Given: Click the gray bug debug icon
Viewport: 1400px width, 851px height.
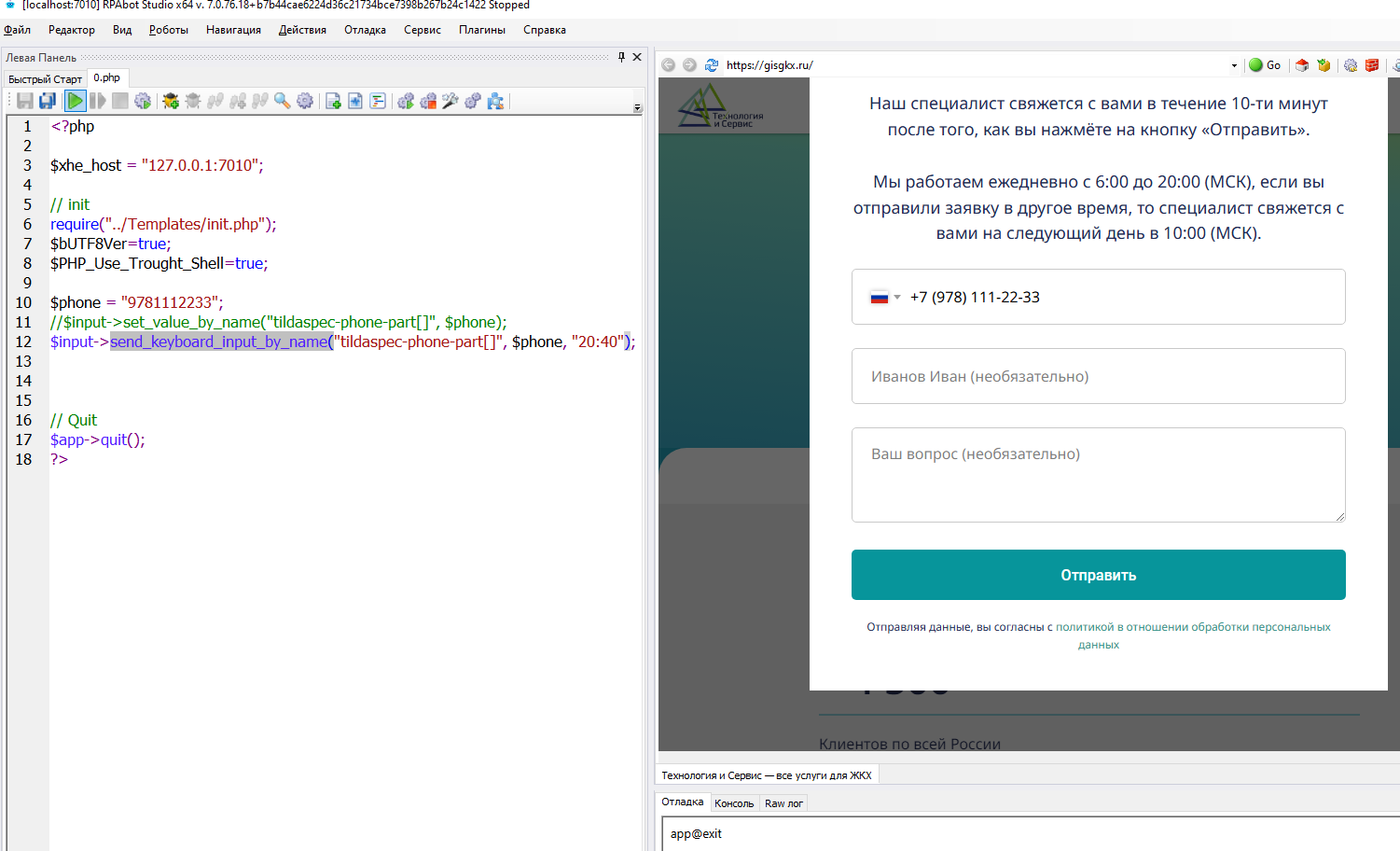Looking at the screenshot, I should [x=193, y=101].
